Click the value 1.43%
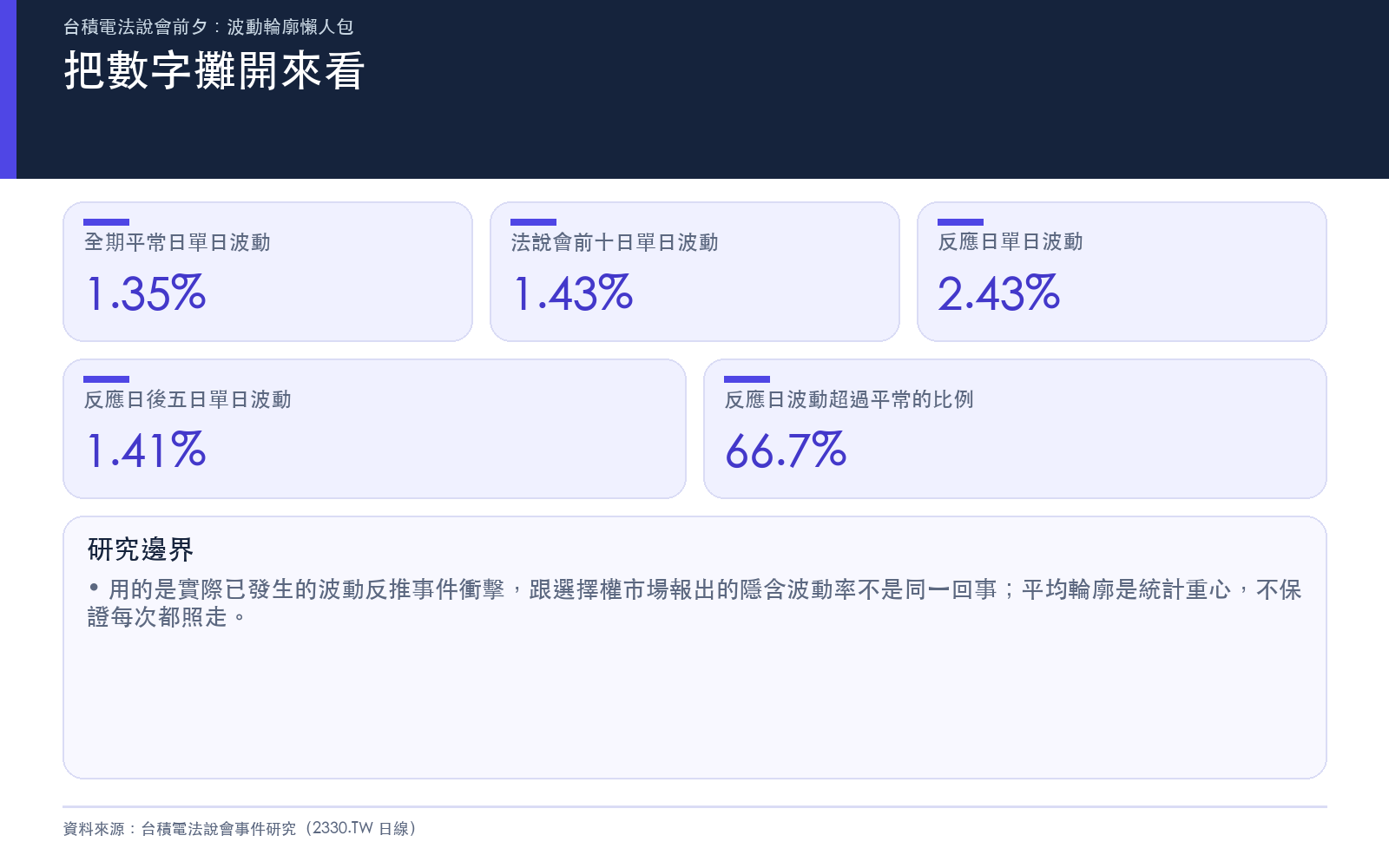 click(573, 293)
